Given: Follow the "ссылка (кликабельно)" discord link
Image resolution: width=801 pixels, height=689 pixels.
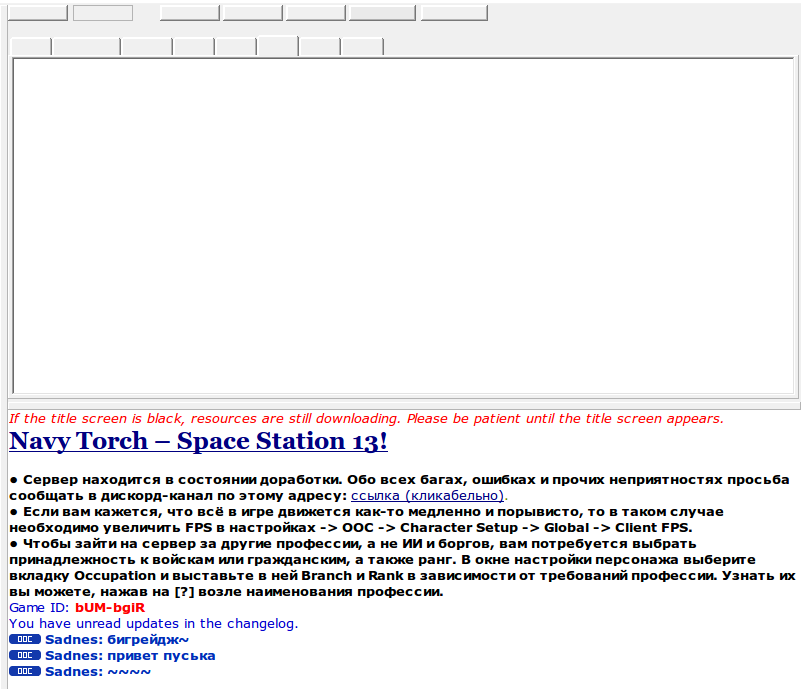Looking at the screenshot, I should tap(428, 495).
